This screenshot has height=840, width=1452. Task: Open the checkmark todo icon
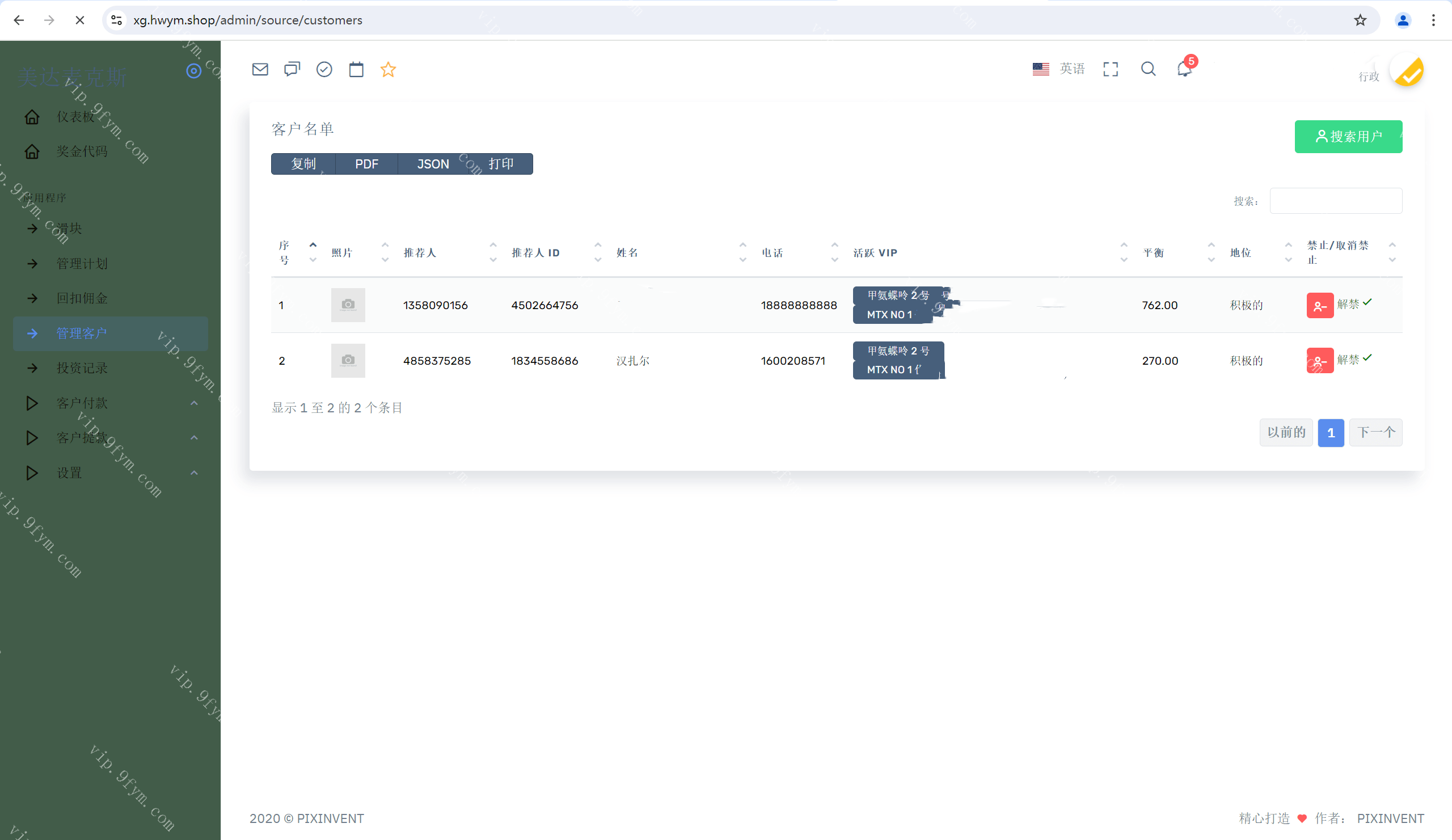coord(324,70)
